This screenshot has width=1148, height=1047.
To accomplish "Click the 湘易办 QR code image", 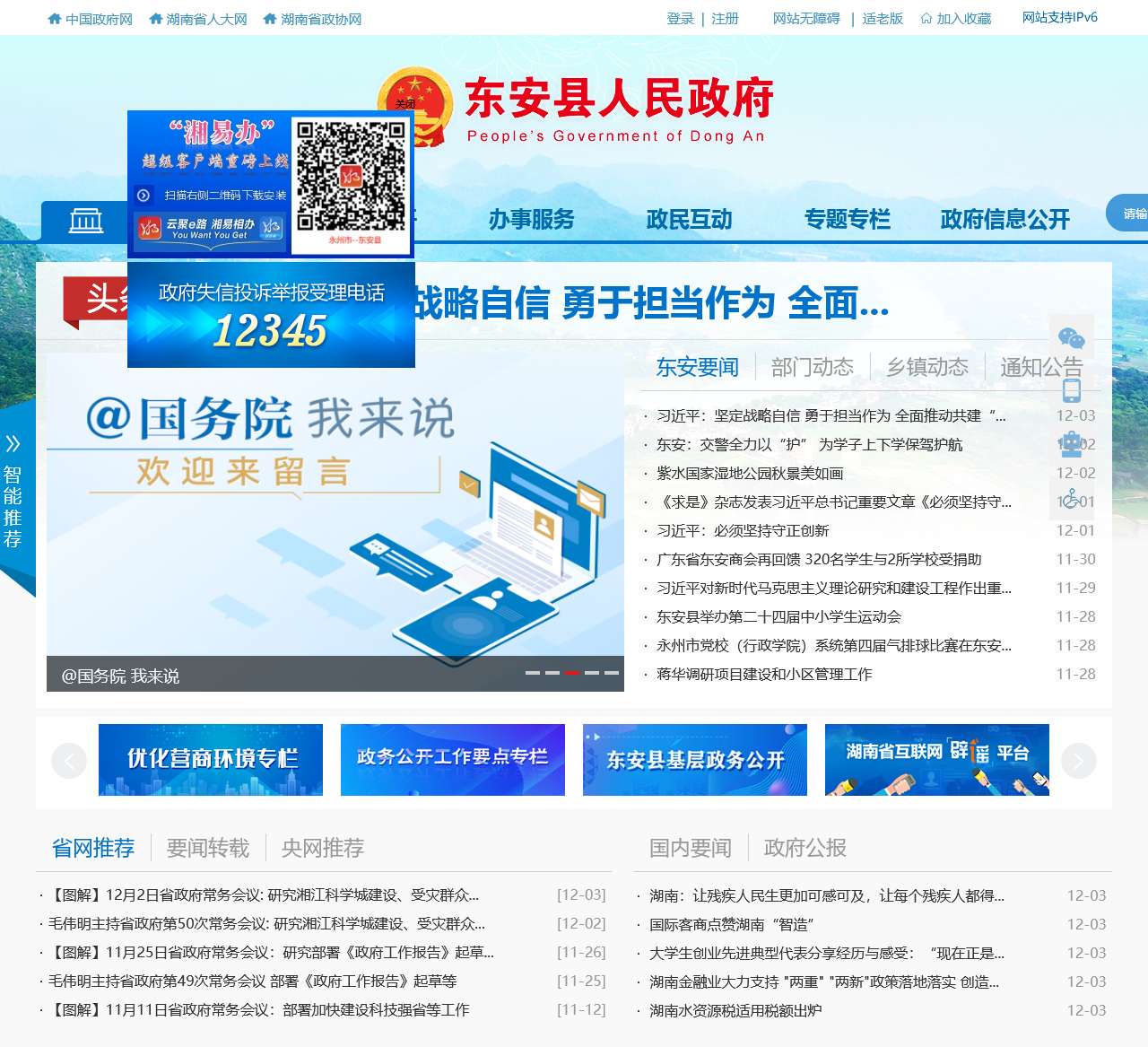I will coord(351,177).
